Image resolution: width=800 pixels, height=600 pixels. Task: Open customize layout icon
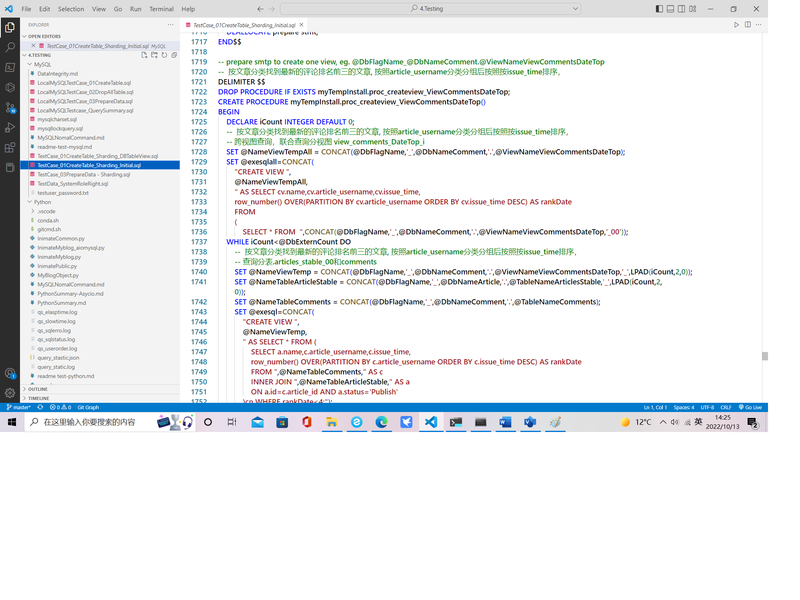[692, 9]
